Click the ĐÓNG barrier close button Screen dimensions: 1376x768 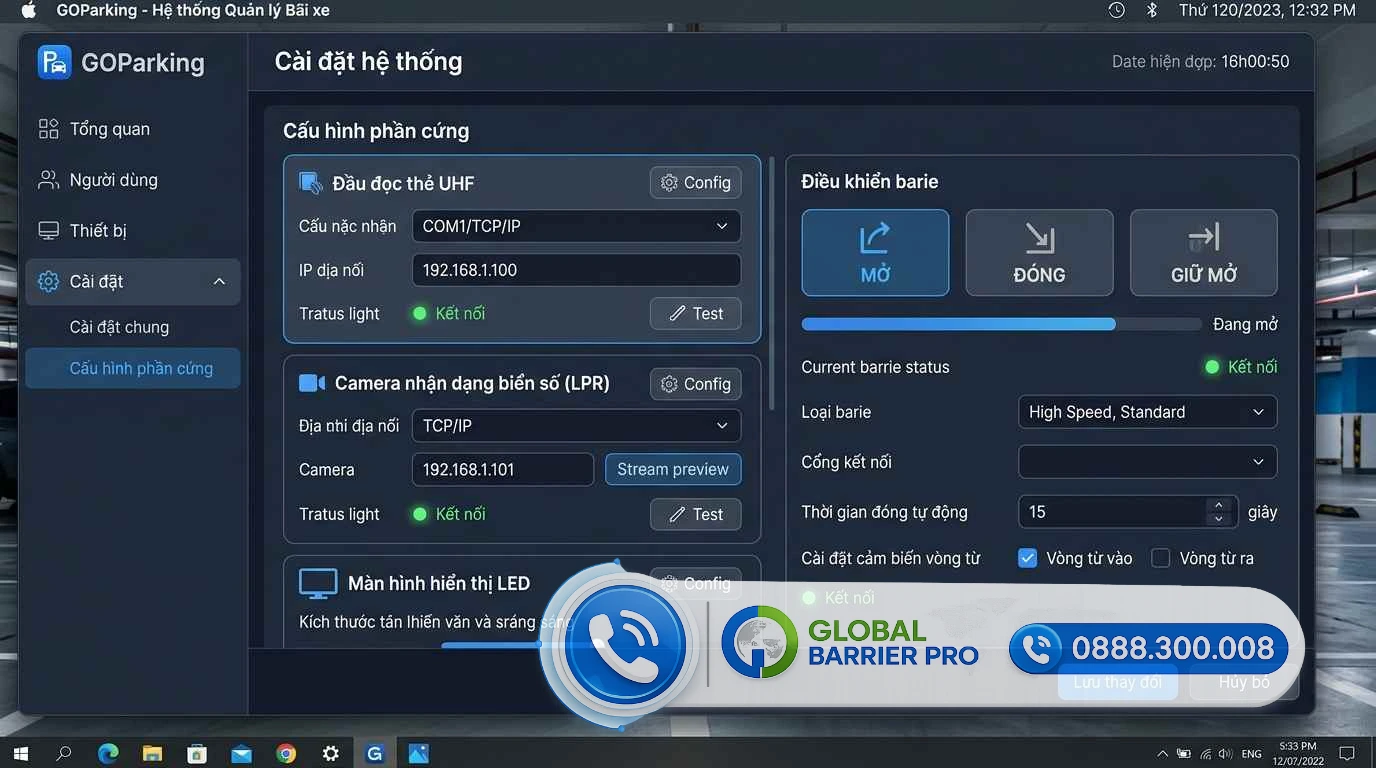click(x=1039, y=252)
